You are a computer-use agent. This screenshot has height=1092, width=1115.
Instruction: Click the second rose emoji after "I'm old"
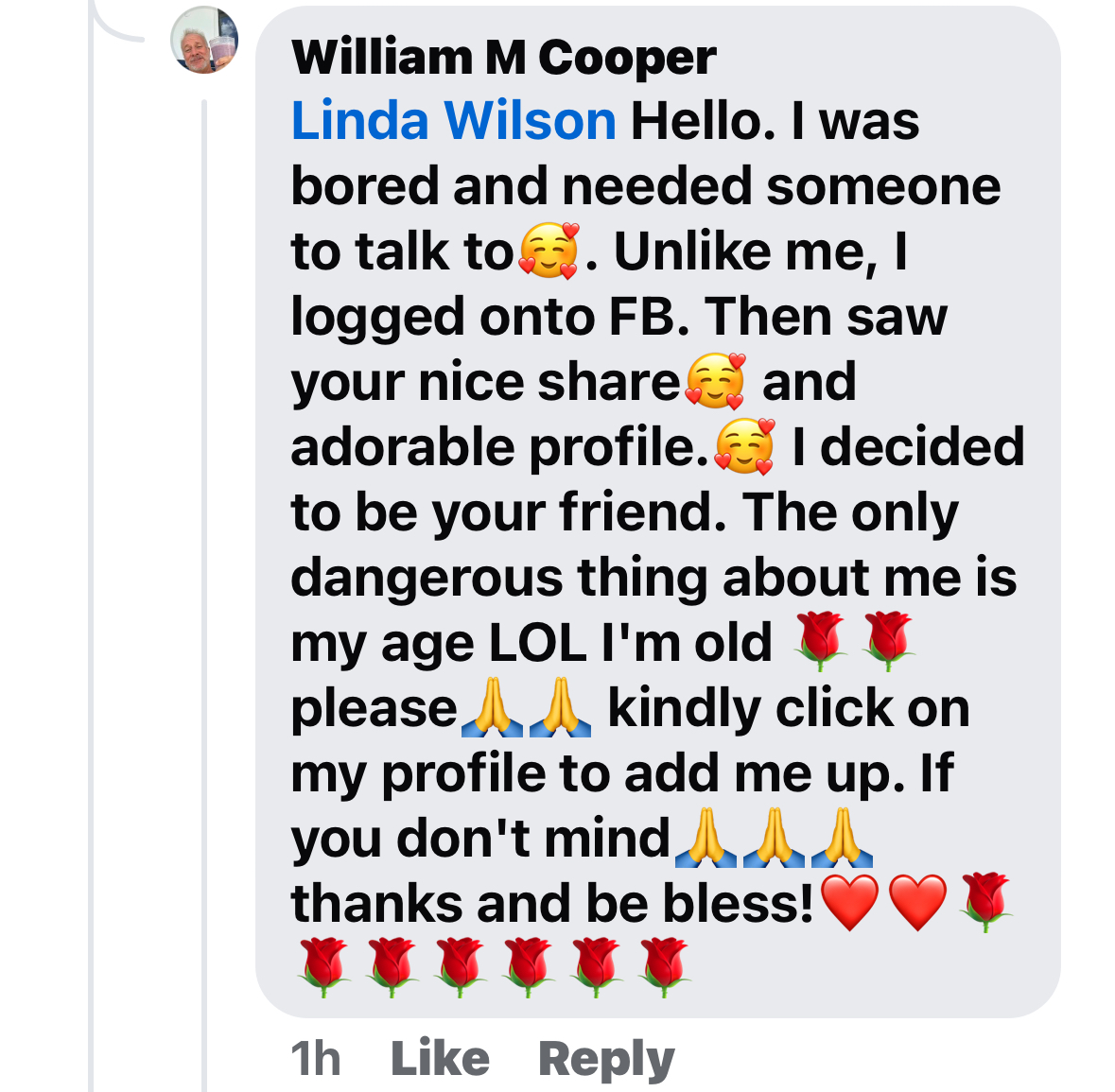[887, 641]
